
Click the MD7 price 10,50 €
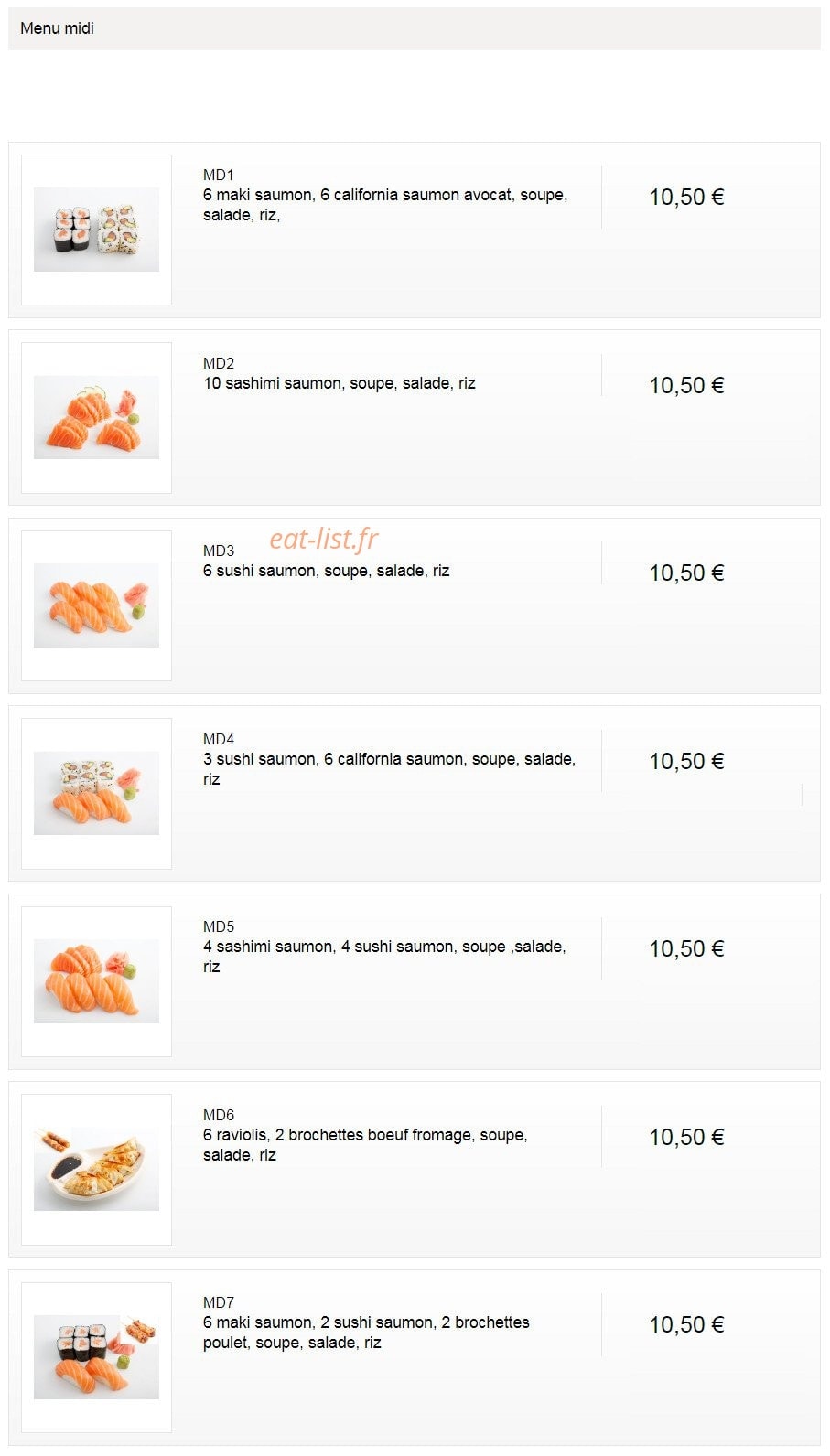pyautogui.click(x=686, y=1324)
